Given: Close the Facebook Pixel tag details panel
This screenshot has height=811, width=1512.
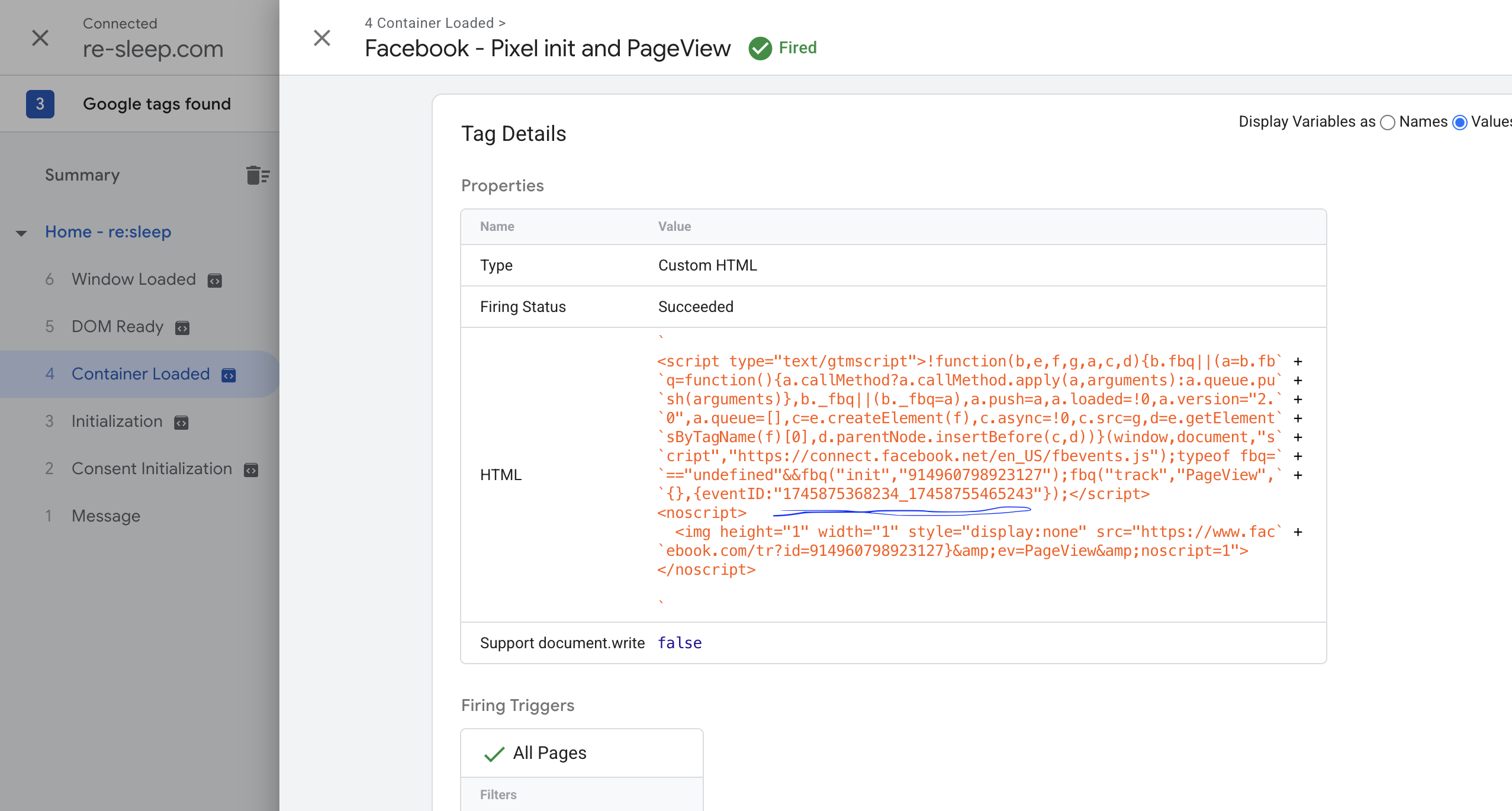Looking at the screenshot, I should [322, 38].
